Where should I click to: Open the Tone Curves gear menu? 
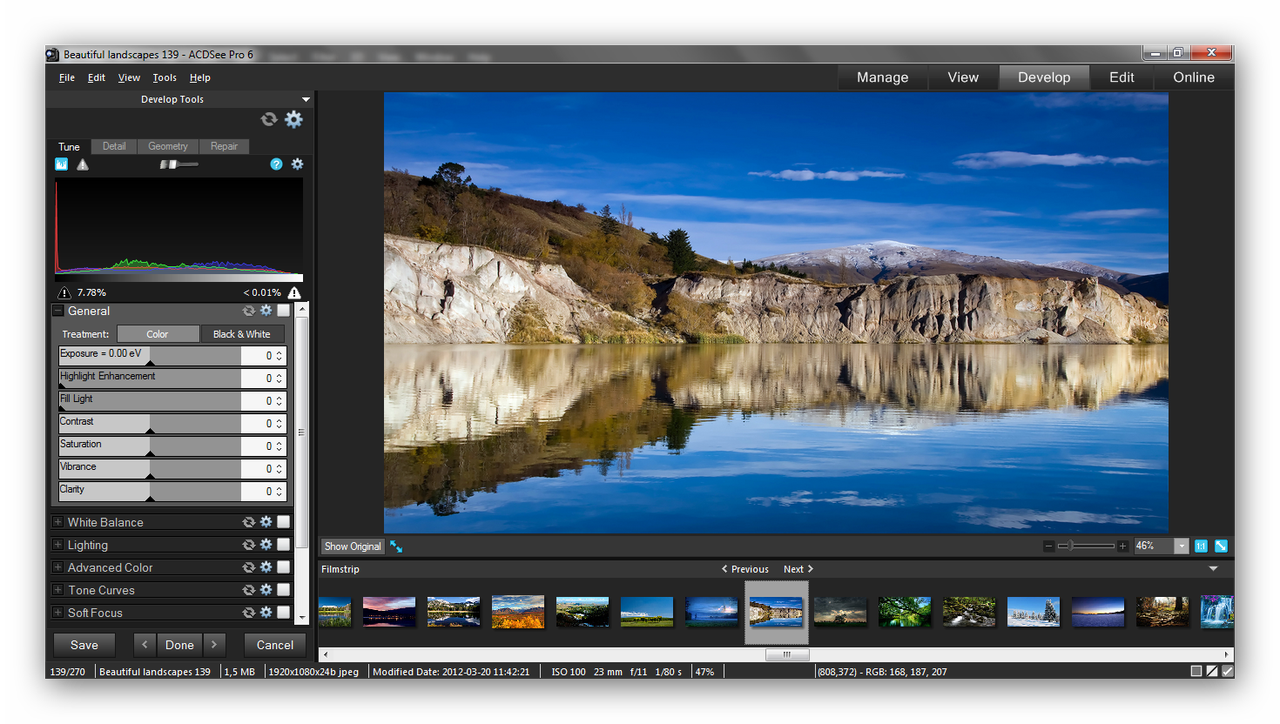coord(266,590)
